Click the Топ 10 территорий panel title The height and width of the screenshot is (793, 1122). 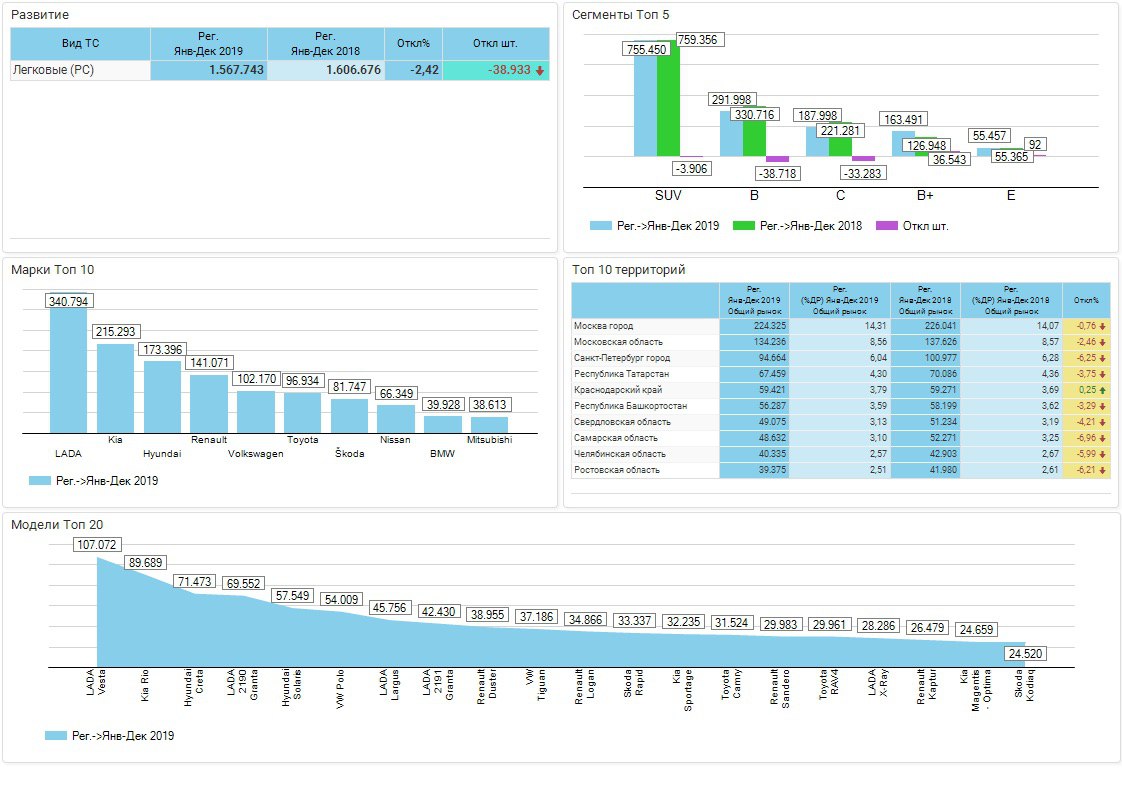(628, 270)
